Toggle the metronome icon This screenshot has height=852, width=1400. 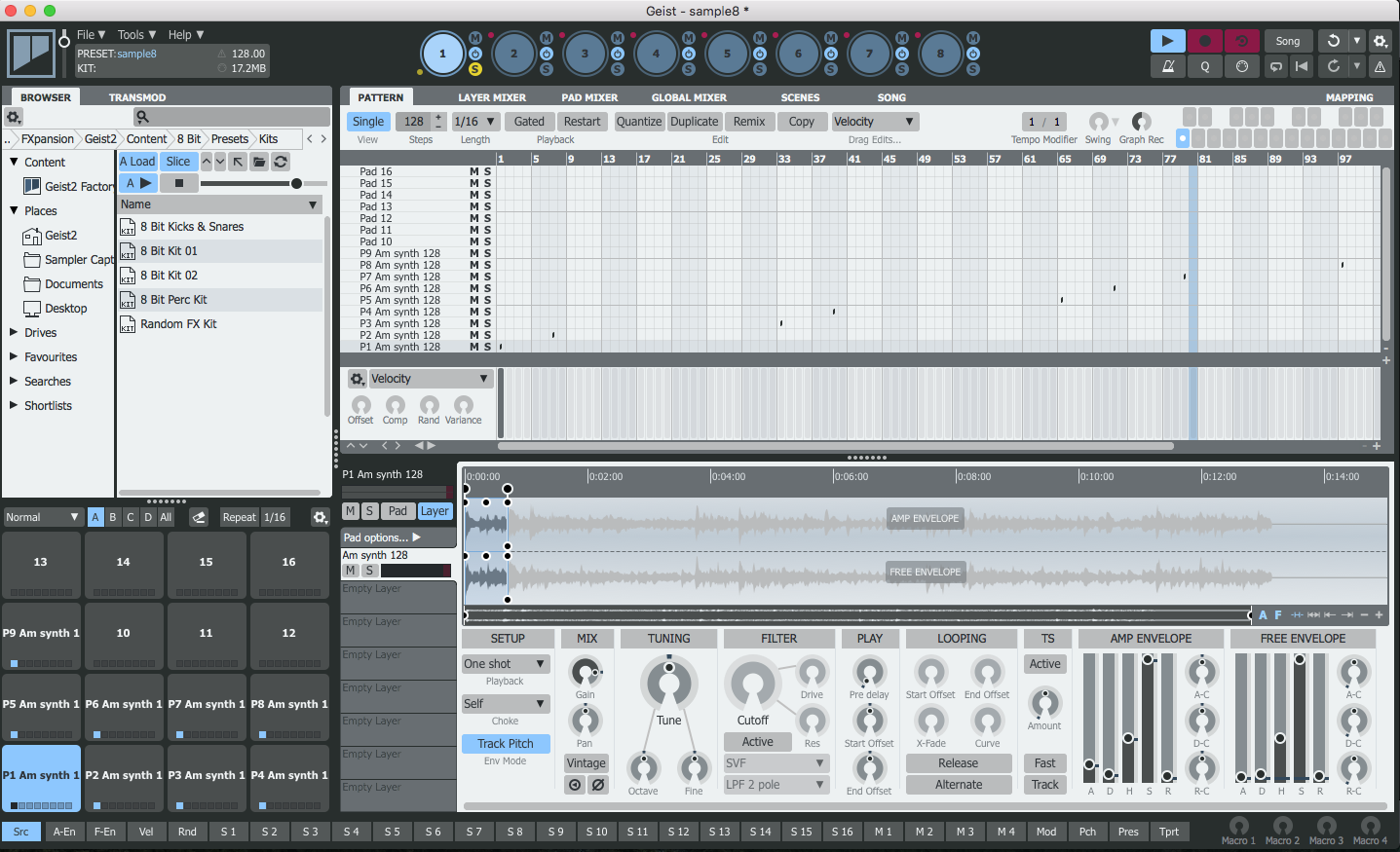pos(1167,66)
